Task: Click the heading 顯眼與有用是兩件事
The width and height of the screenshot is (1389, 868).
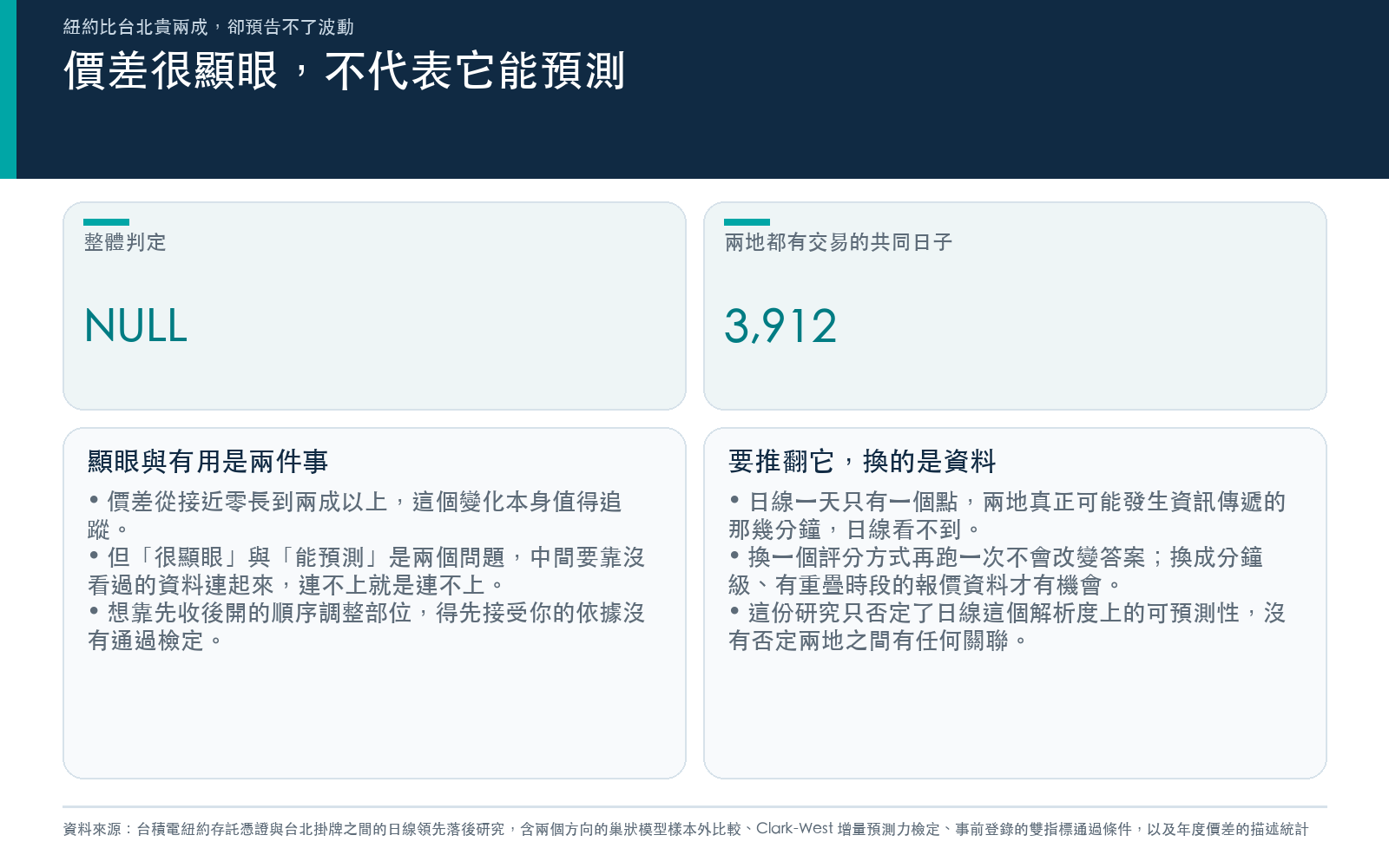Action: pyautogui.click(x=207, y=461)
